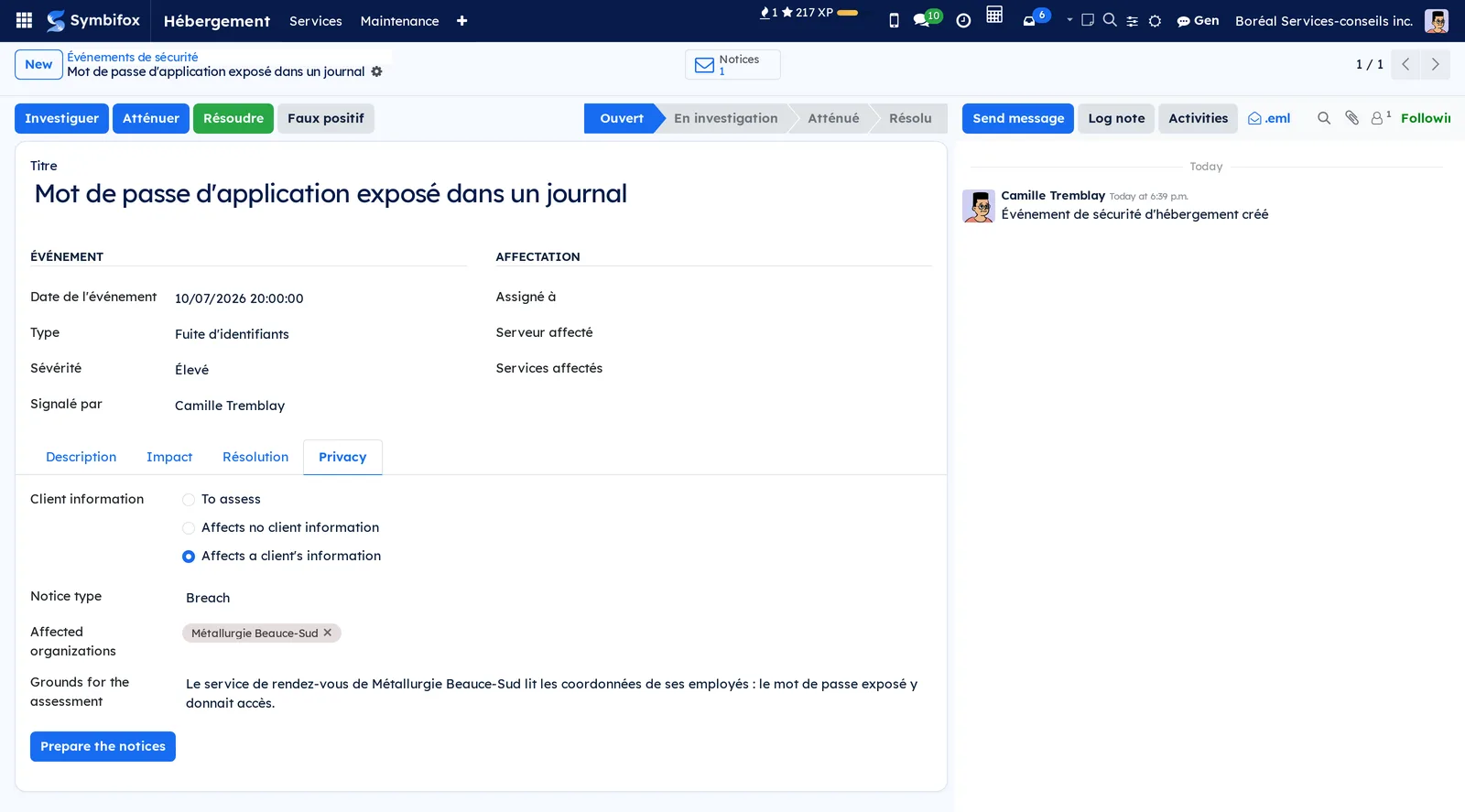Open the sliders settings icon in navbar
1465x812 pixels.
[1133, 21]
